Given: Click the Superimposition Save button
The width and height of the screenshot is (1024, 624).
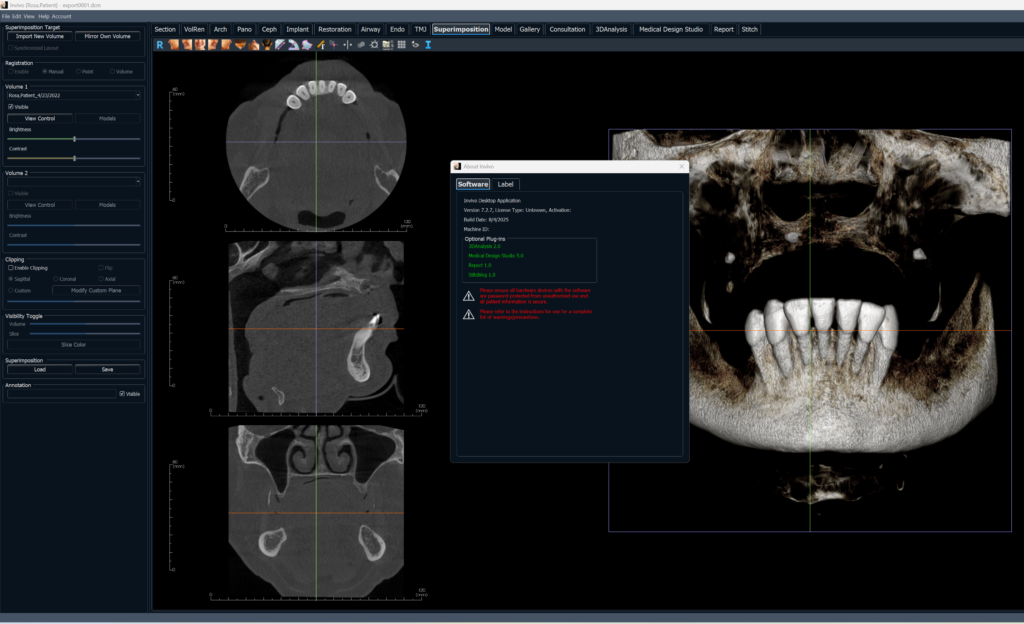Looking at the screenshot, I should [107, 369].
